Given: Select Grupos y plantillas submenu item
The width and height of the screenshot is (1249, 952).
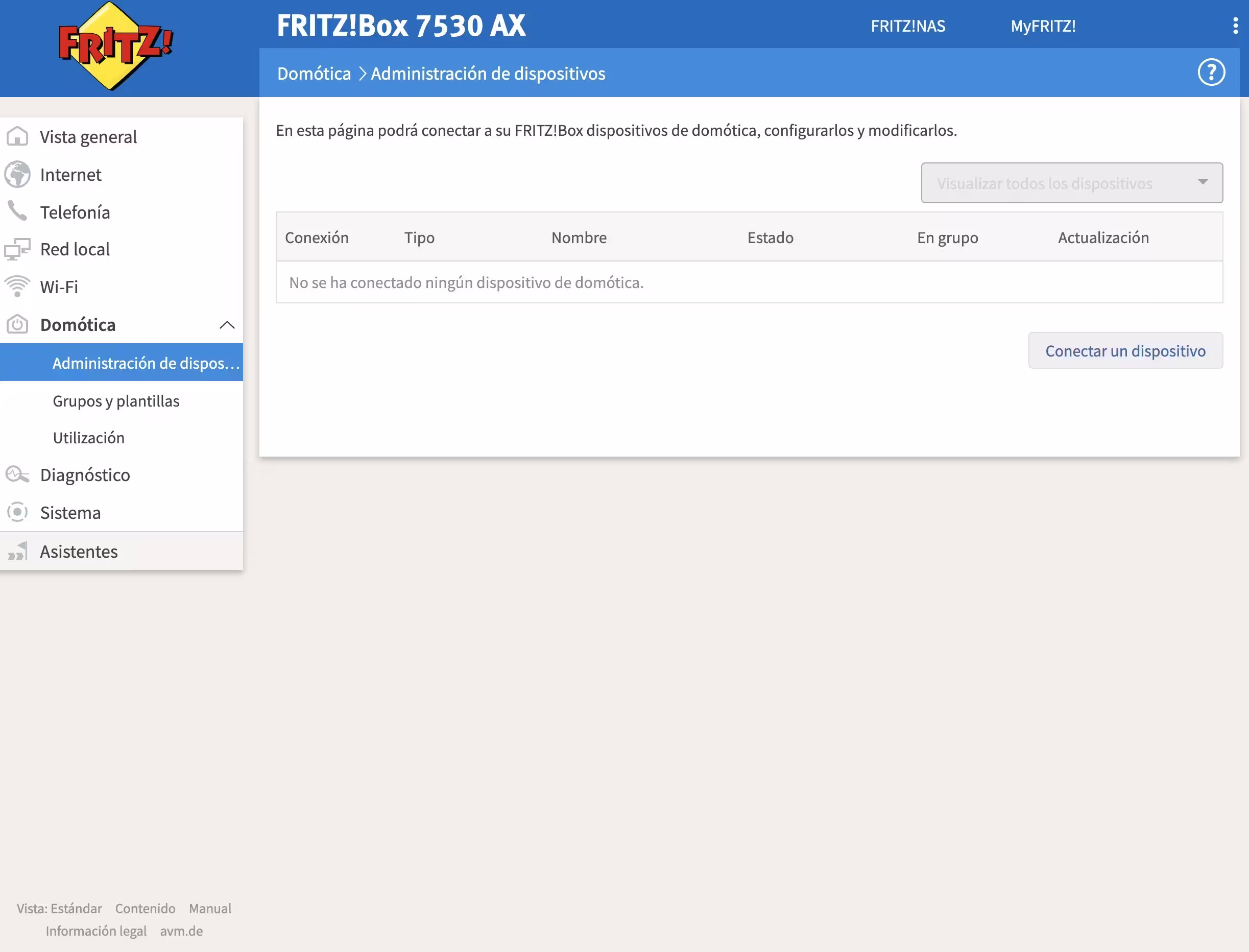Looking at the screenshot, I should click(x=122, y=400).
